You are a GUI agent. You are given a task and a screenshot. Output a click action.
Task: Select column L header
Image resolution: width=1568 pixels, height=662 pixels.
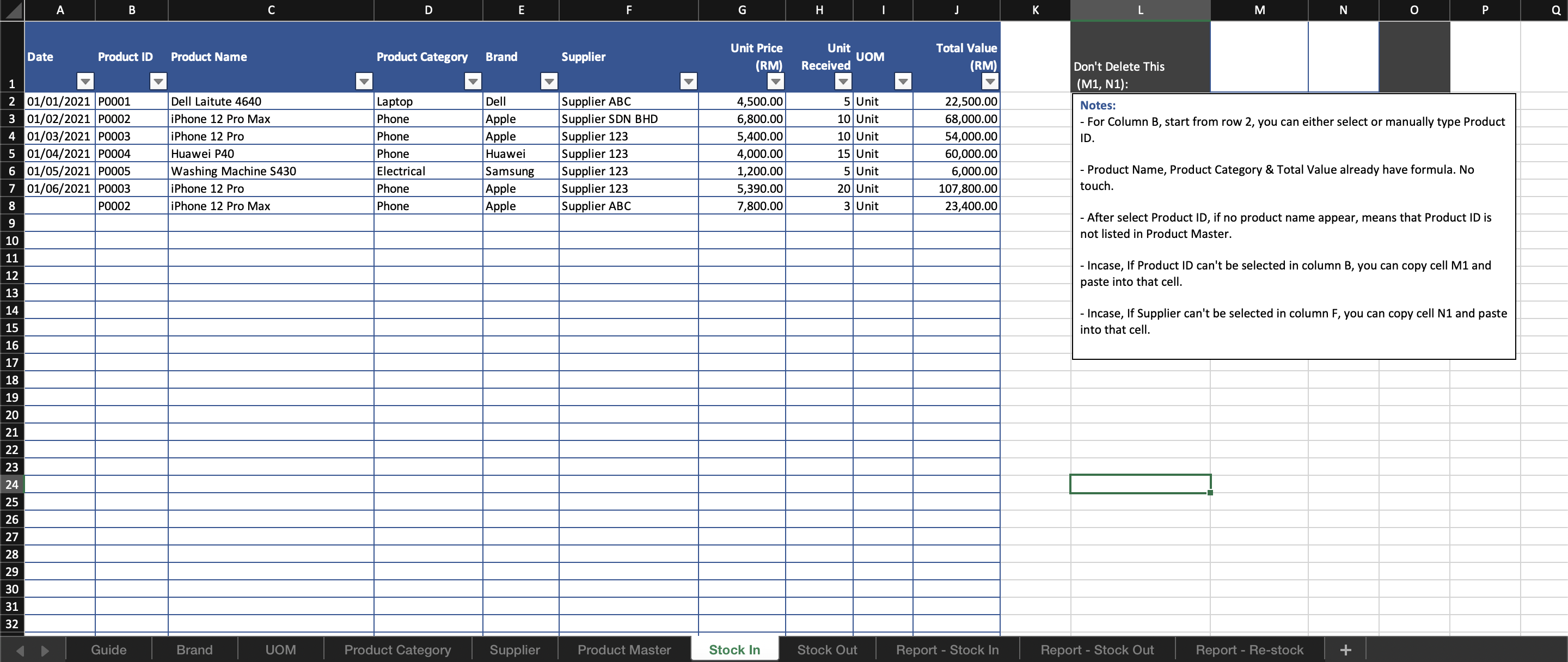[1140, 10]
